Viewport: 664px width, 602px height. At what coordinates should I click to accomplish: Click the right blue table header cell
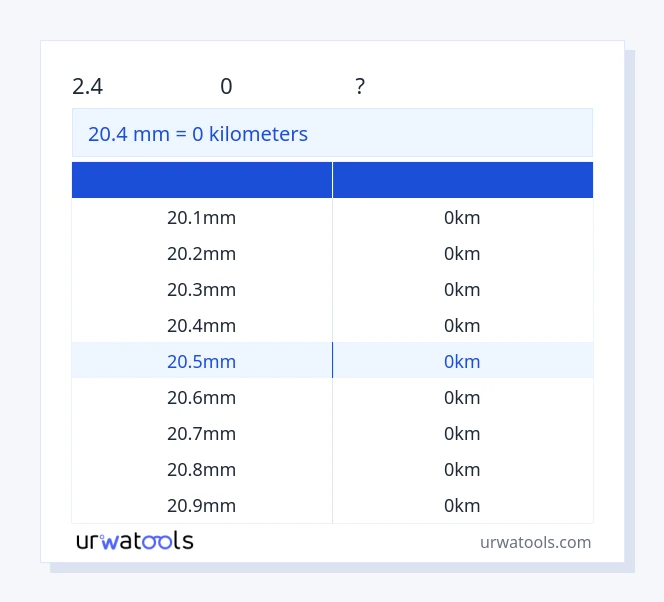[x=463, y=180]
